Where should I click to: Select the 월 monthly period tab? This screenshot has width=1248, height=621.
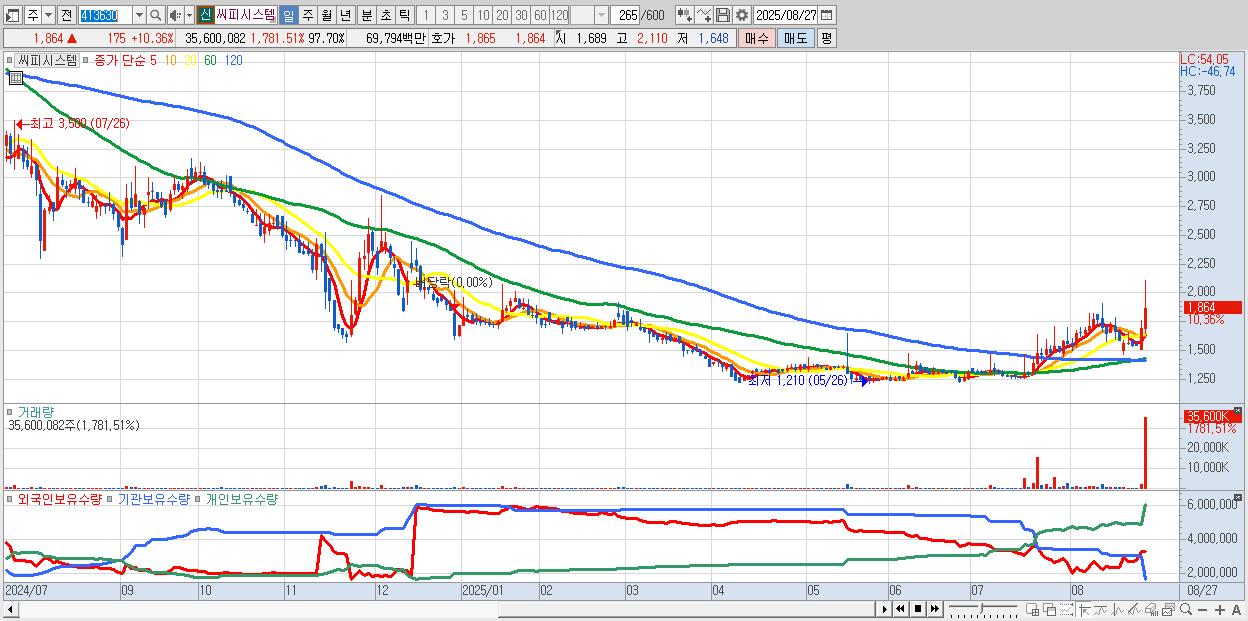click(x=326, y=15)
